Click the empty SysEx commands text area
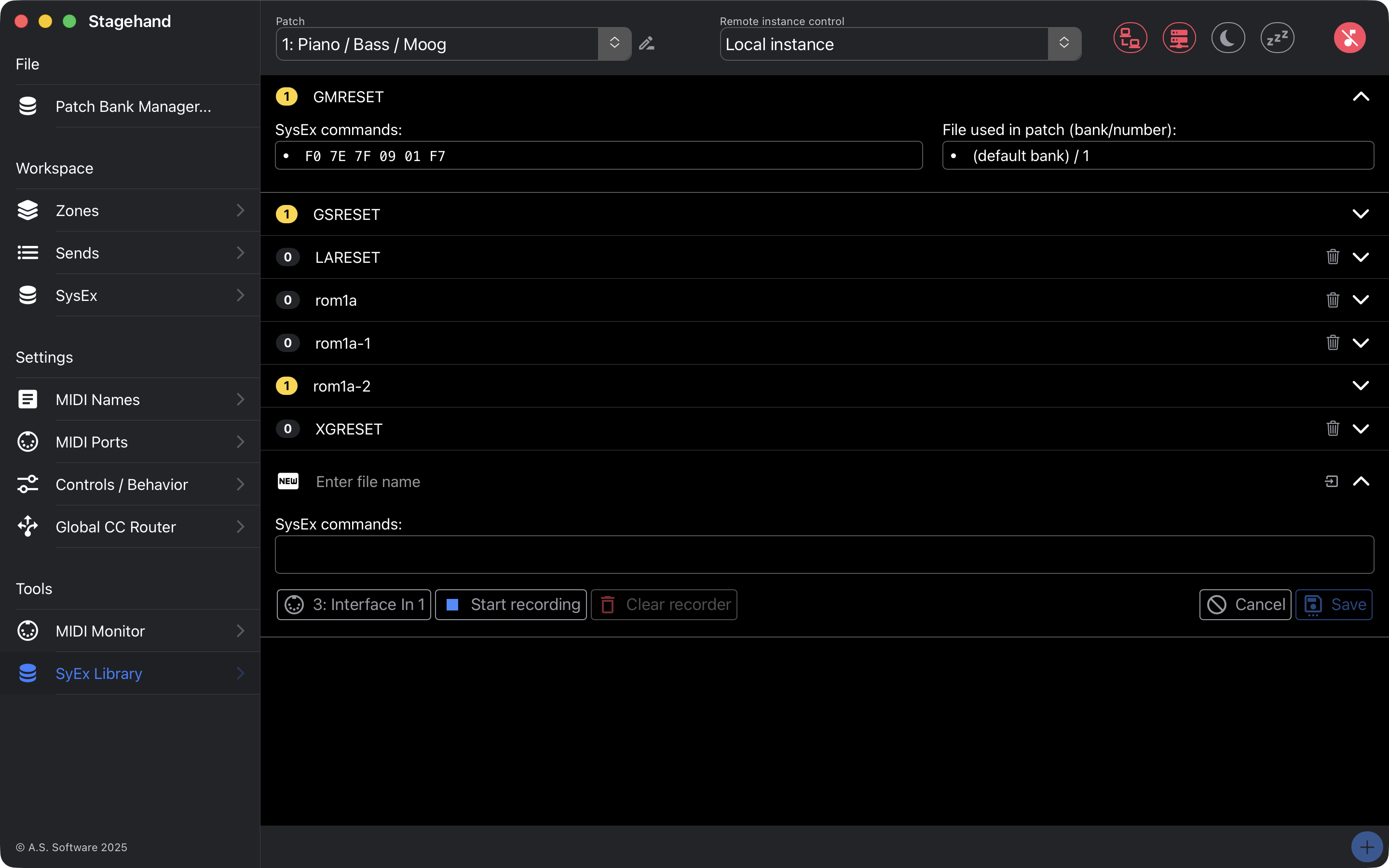 (824, 554)
